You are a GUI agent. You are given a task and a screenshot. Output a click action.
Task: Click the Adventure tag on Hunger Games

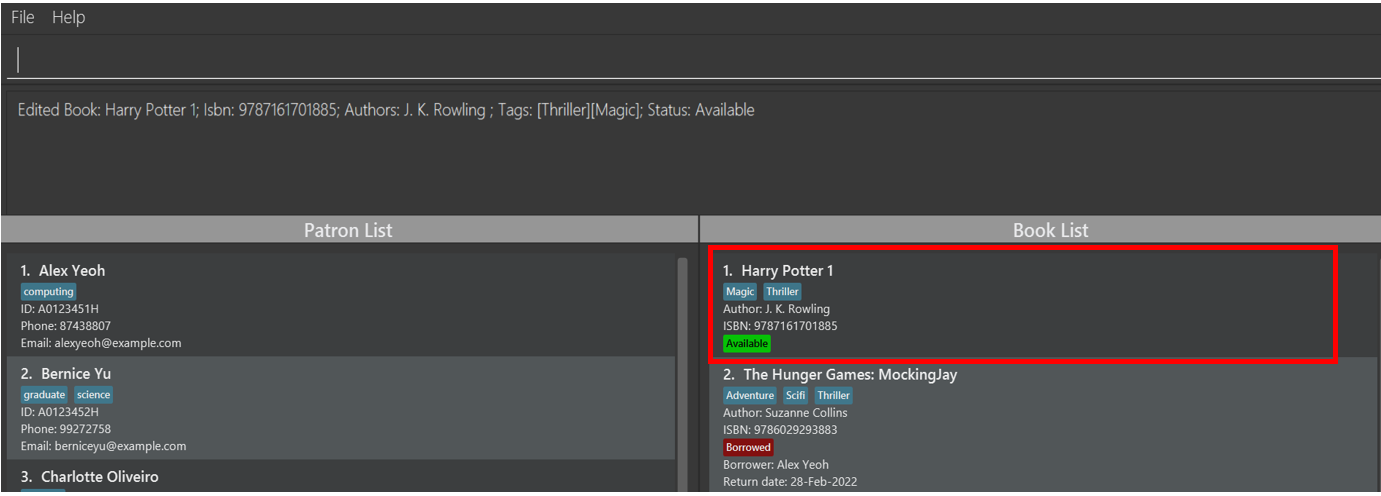tap(750, 396)
